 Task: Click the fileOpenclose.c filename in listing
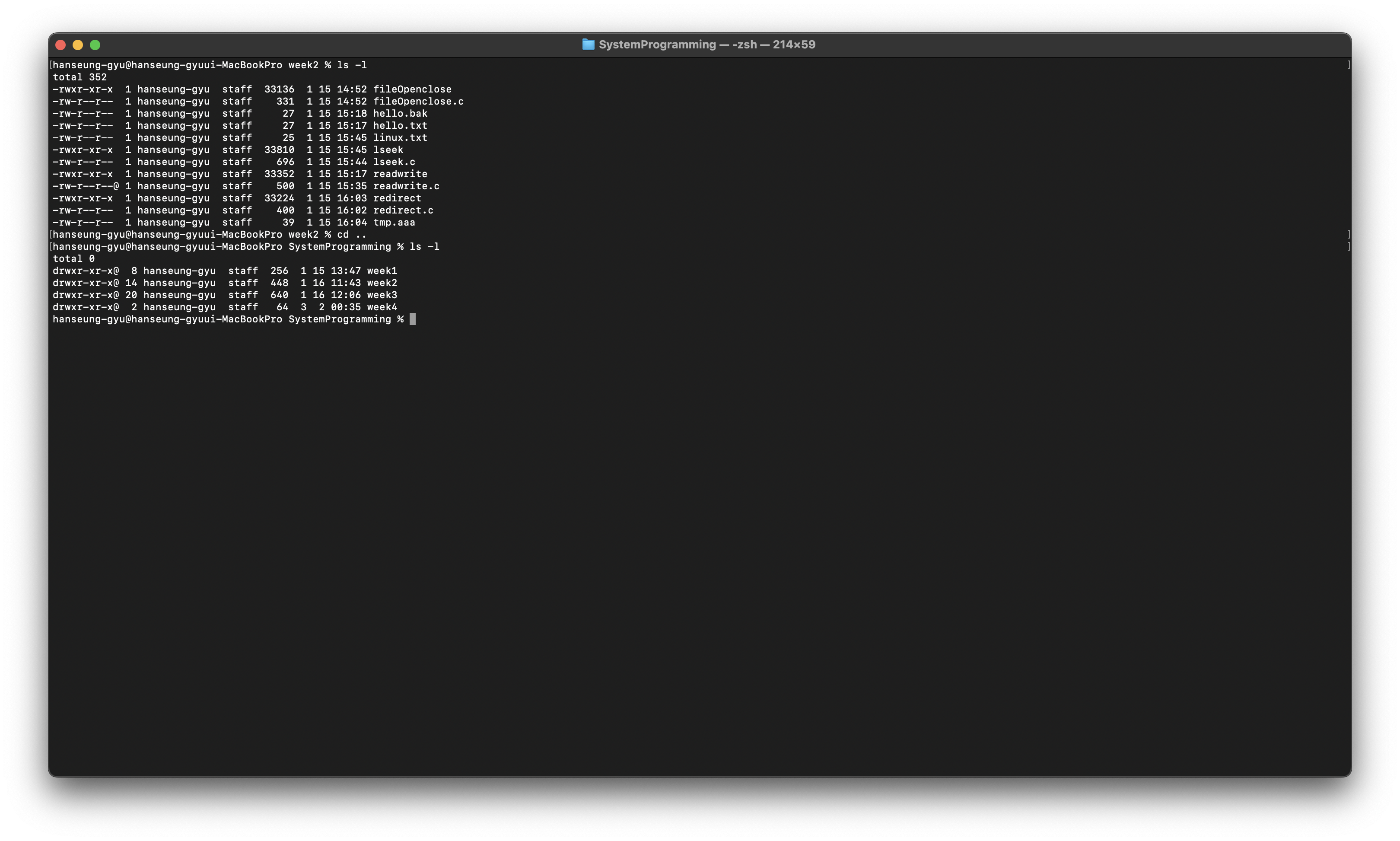[x=418, y=102]
